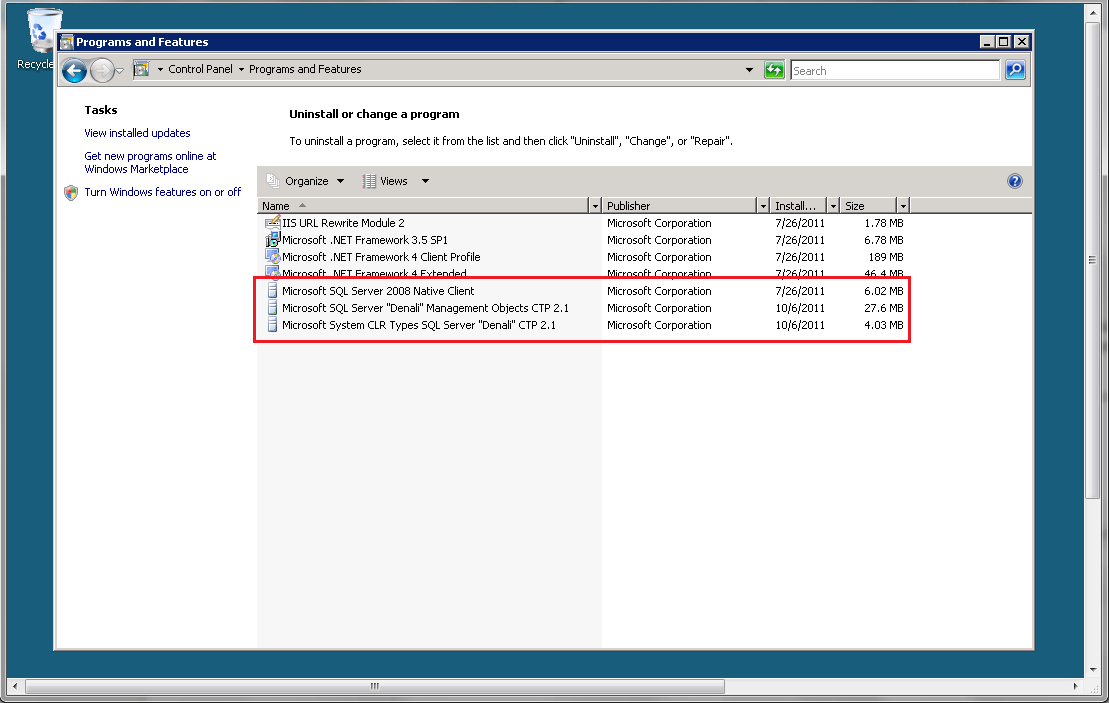Viewport: 1109px width, 703px height.
Task: Click the Views toolbar icon
Action: pos(369,181)
